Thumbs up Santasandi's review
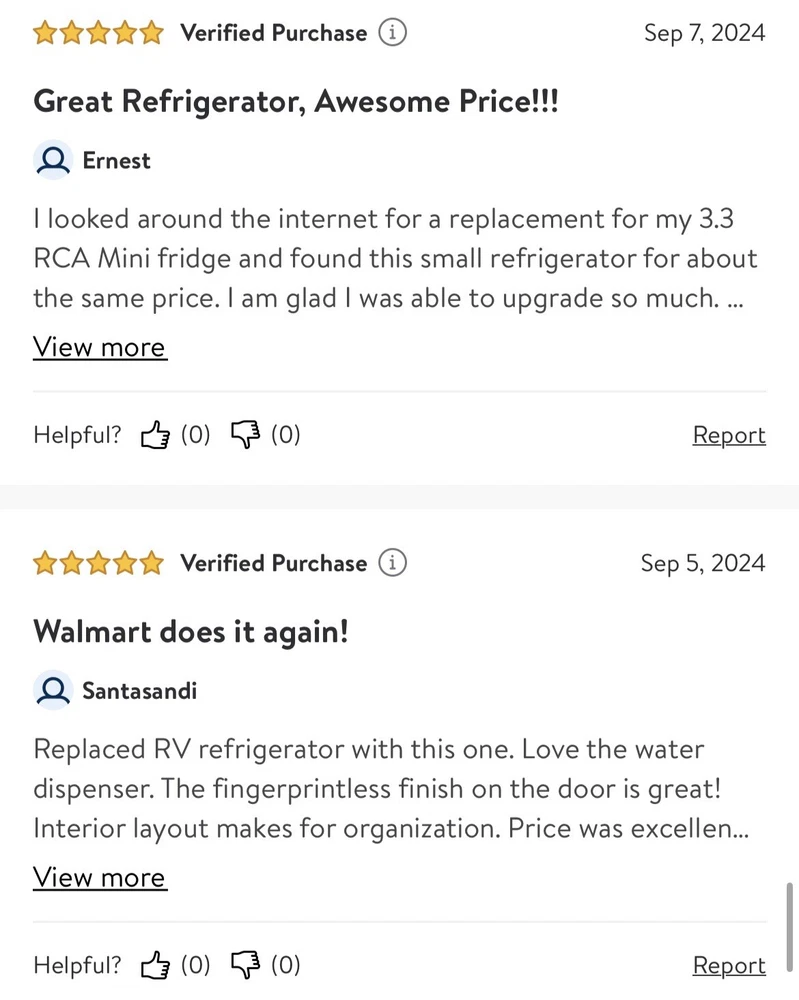This screenshot has height=1000, width=799. (x=155, y=965)
